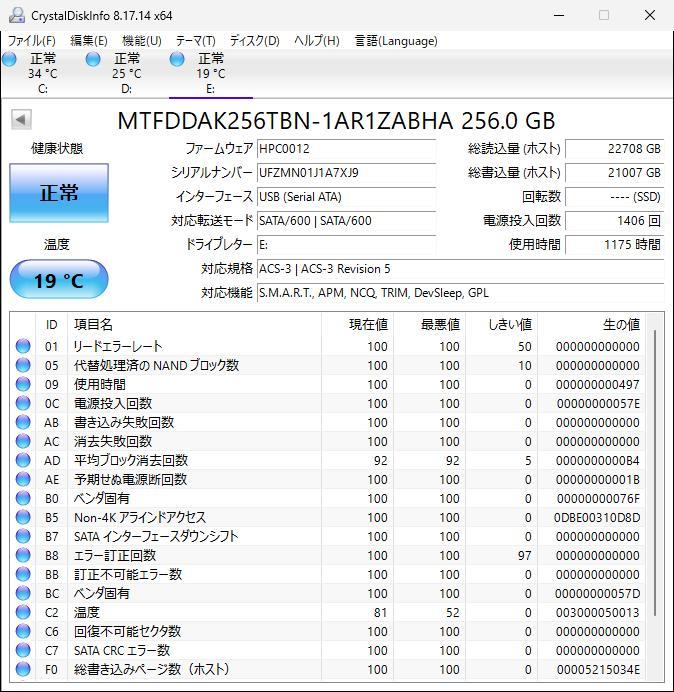This screenshot has height=692, width=674.
Task: Click the transfer mode field SATA/600 | SATA/600
Action: coord(346,220)
